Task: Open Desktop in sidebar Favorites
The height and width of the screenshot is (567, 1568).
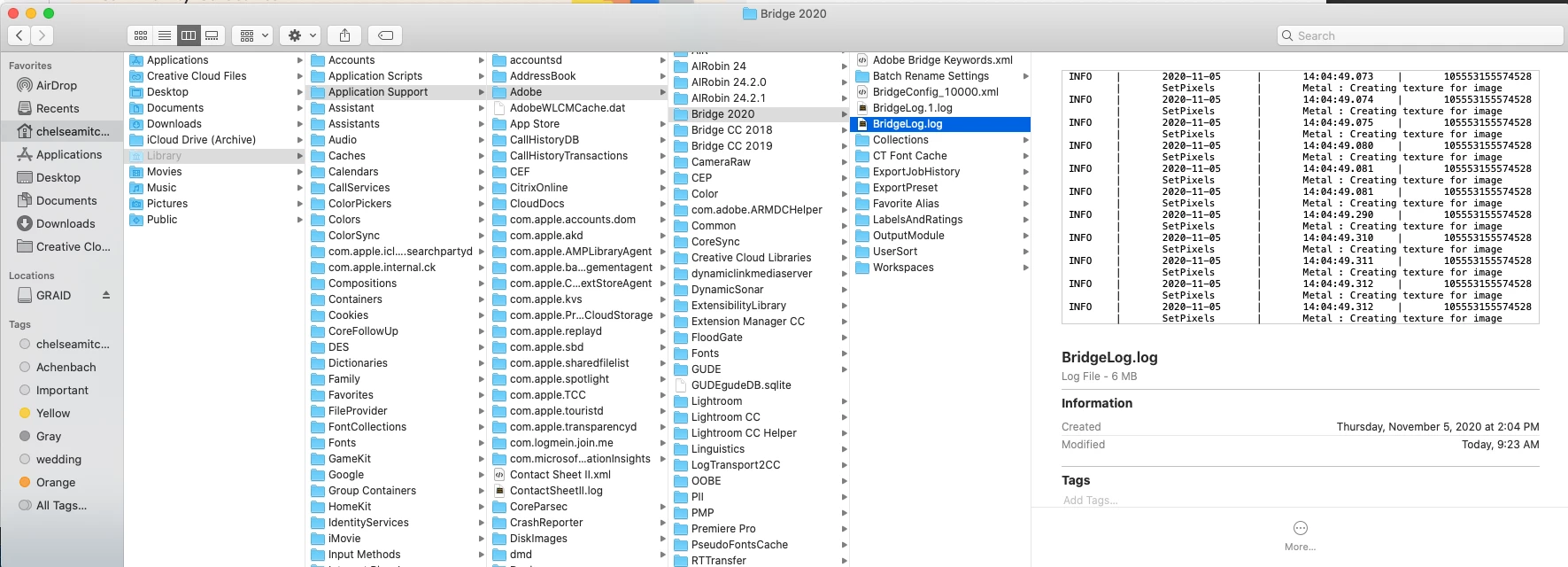Action: tap(58, 177)
